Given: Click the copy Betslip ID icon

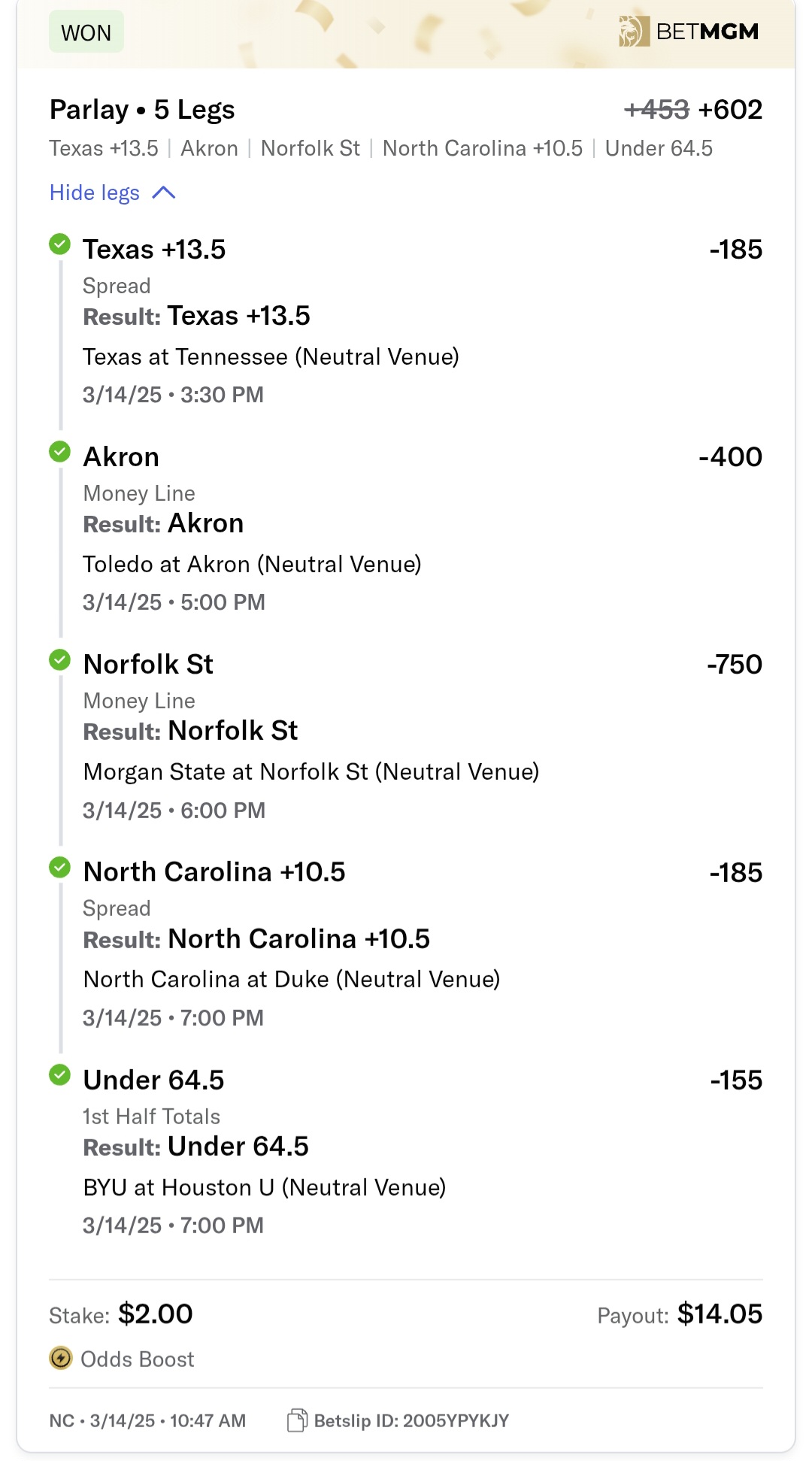Looking at the screenshot, I should pyautogui.click(x=297, y=1420).
